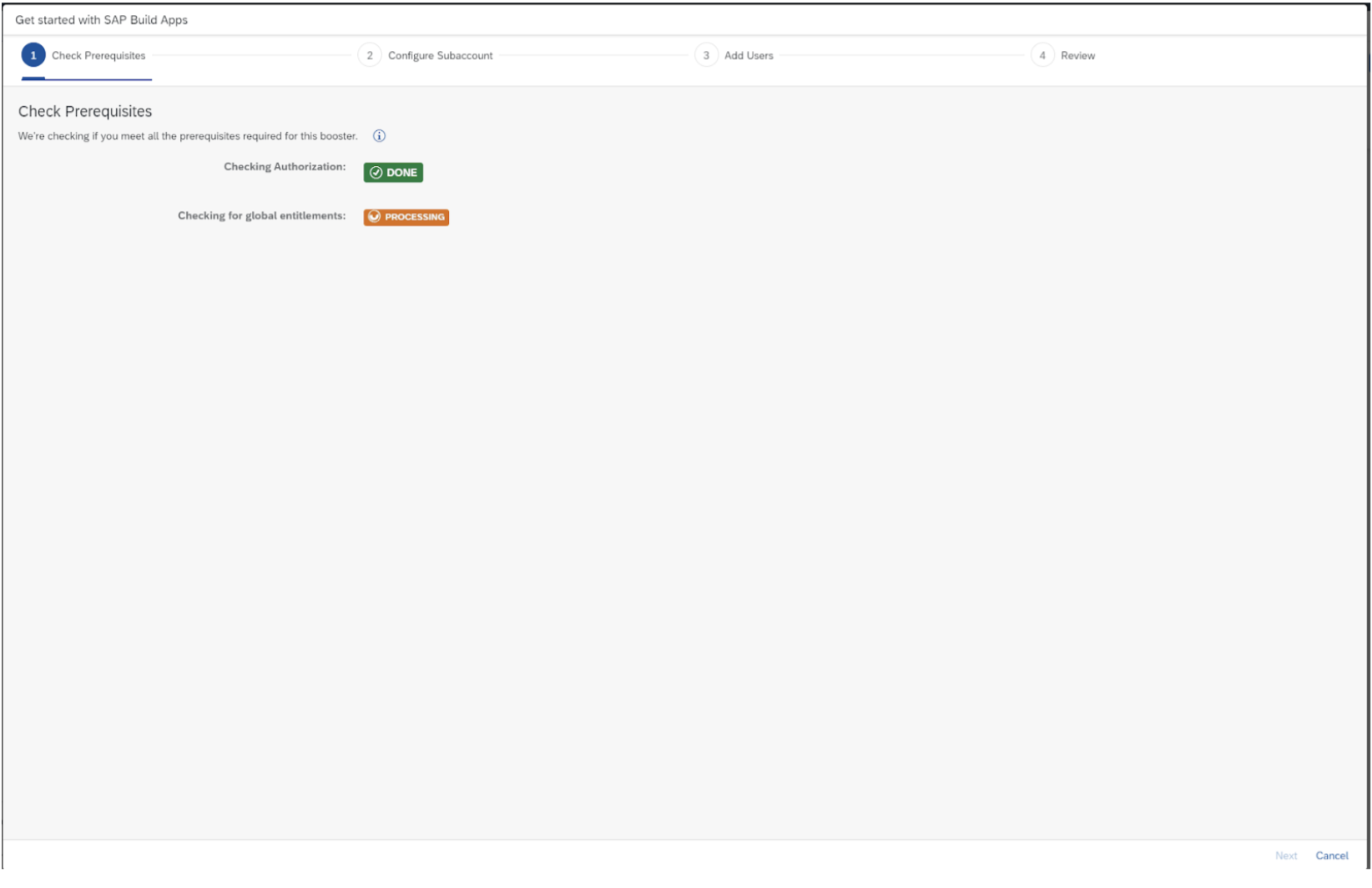Click the DONE status badge for Checking Authorization
The height and width of the screenshot is (888, 1372).
click(393, 173)
